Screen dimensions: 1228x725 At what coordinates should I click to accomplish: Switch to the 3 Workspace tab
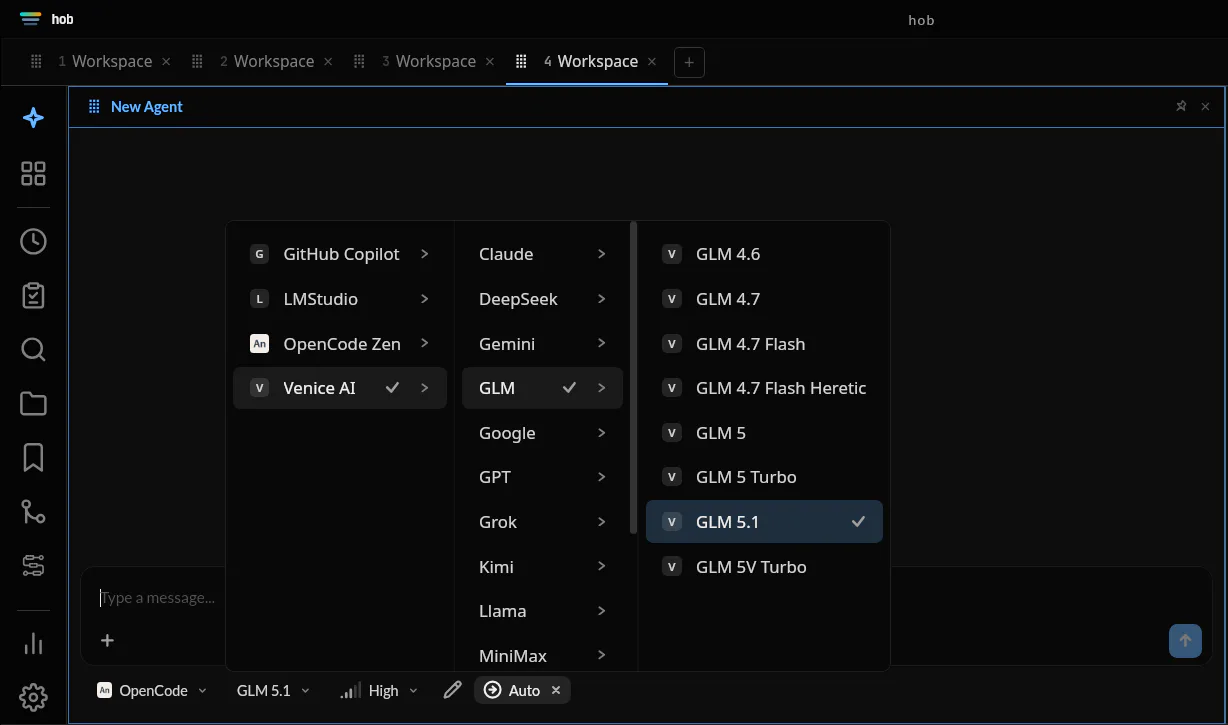(x=426, y=61)
